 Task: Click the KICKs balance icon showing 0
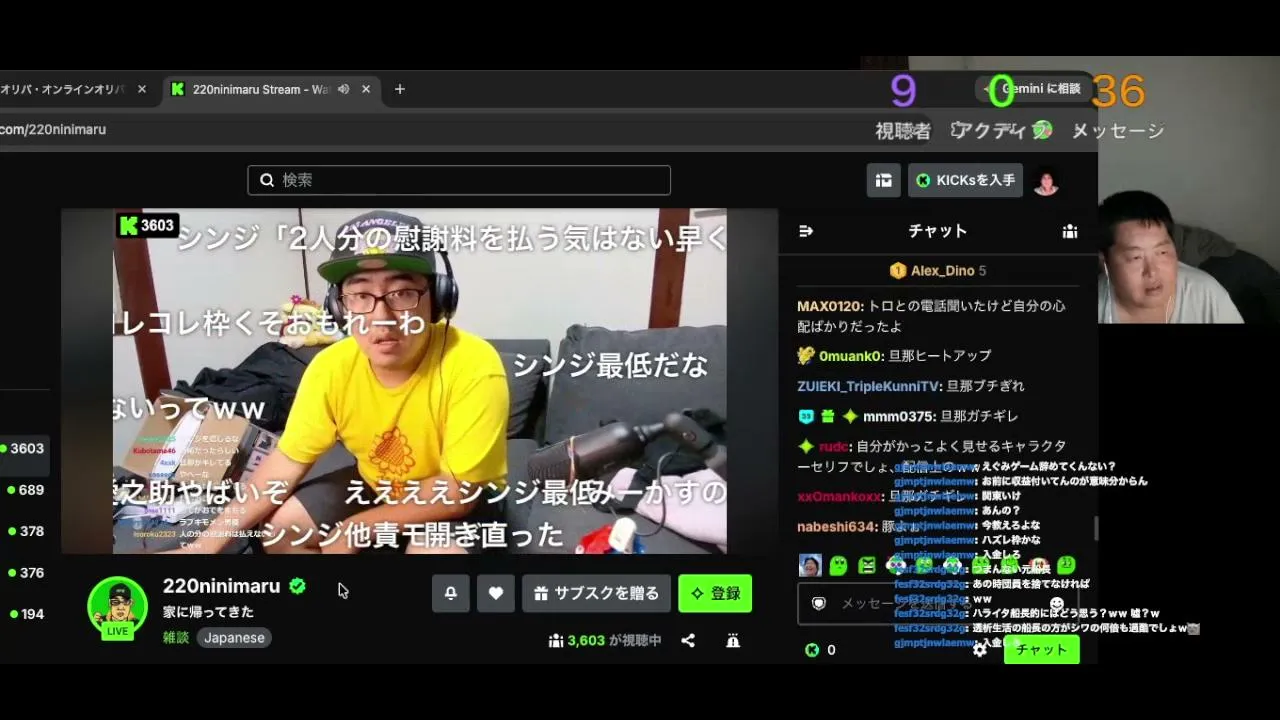(812, 650)
